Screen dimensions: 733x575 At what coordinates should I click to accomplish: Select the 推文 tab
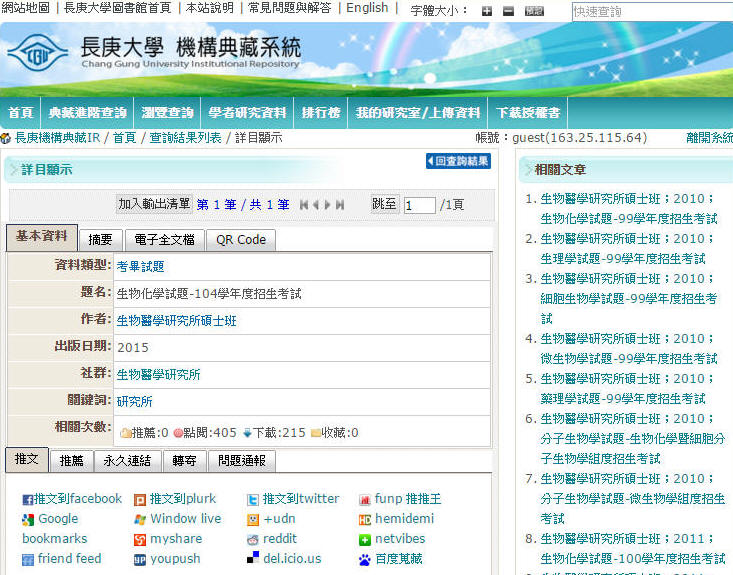coord(27,460)
